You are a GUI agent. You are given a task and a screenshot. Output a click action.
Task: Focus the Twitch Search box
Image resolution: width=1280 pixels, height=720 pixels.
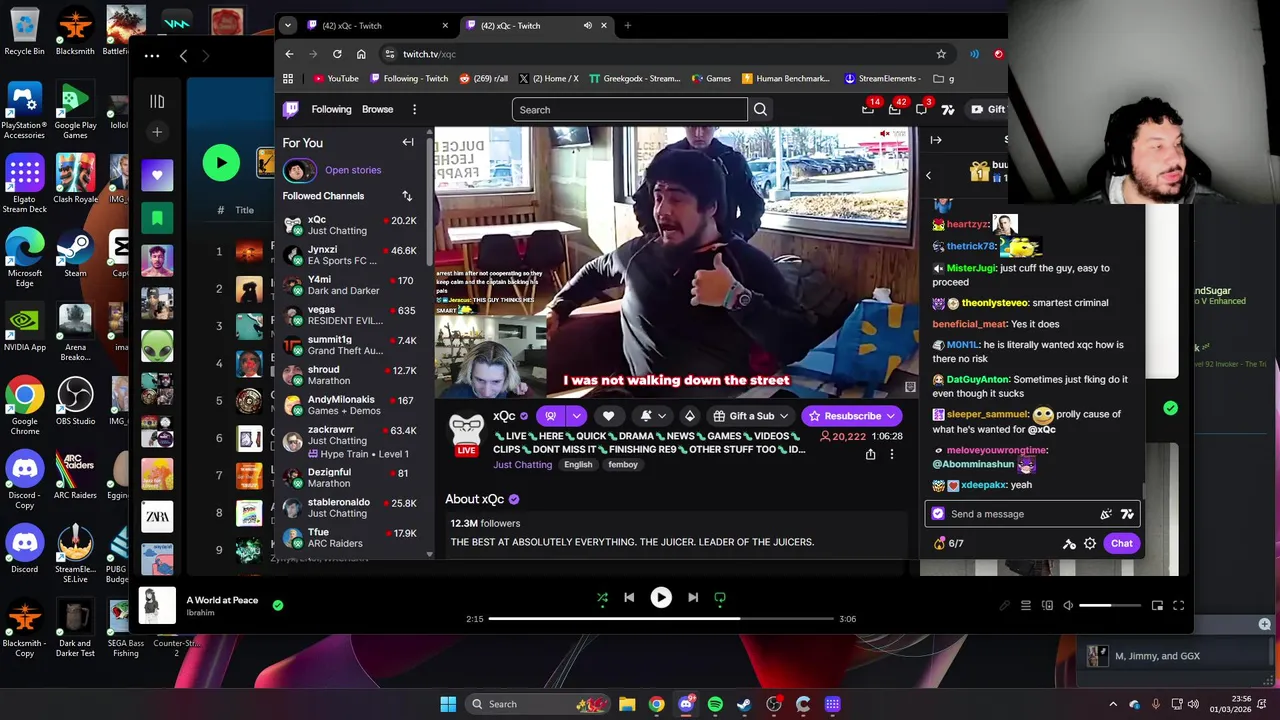pyautogui.click(x=629, y=110)
